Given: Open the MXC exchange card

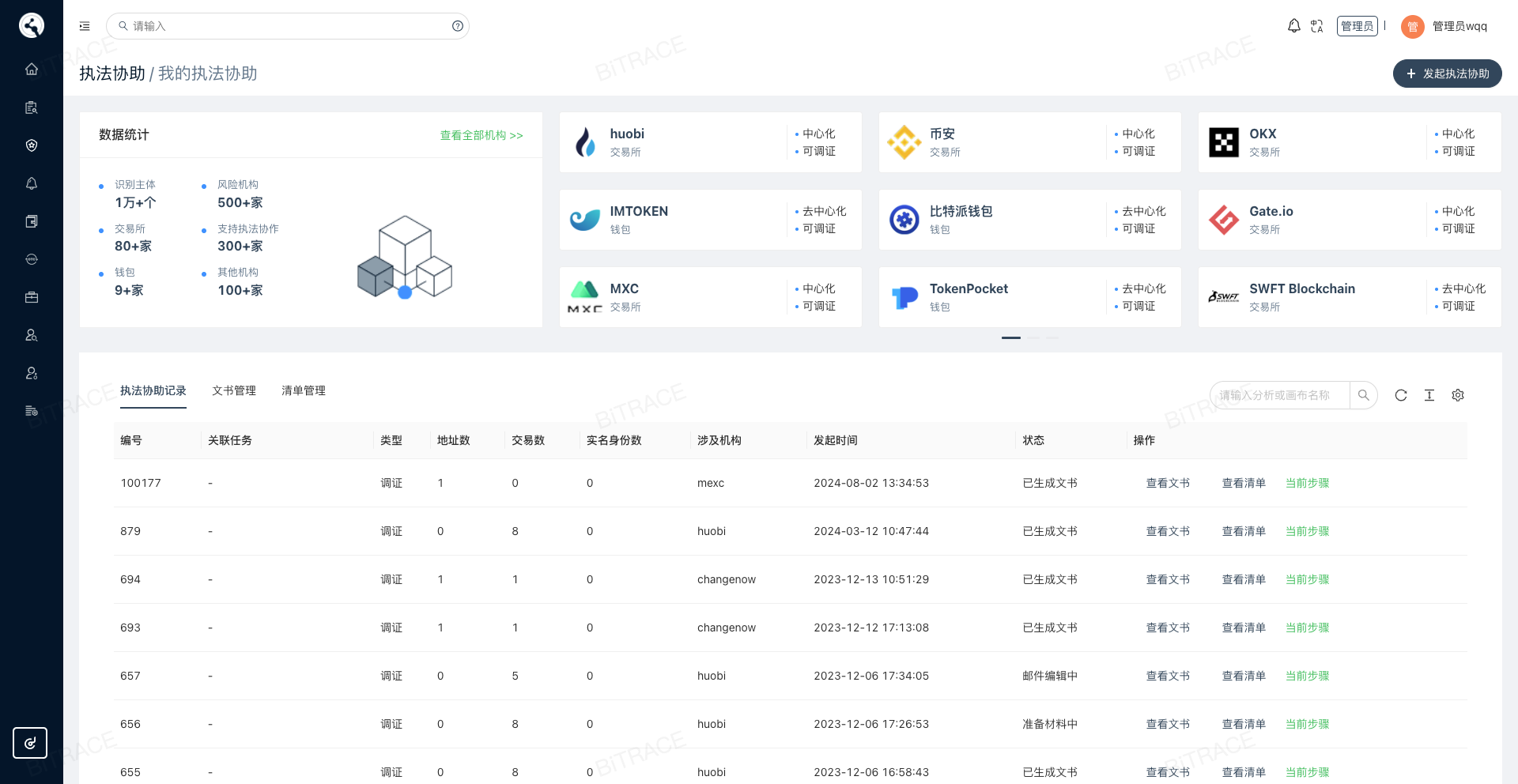Looking at the screenshot, I should click(x=710, y=297).
